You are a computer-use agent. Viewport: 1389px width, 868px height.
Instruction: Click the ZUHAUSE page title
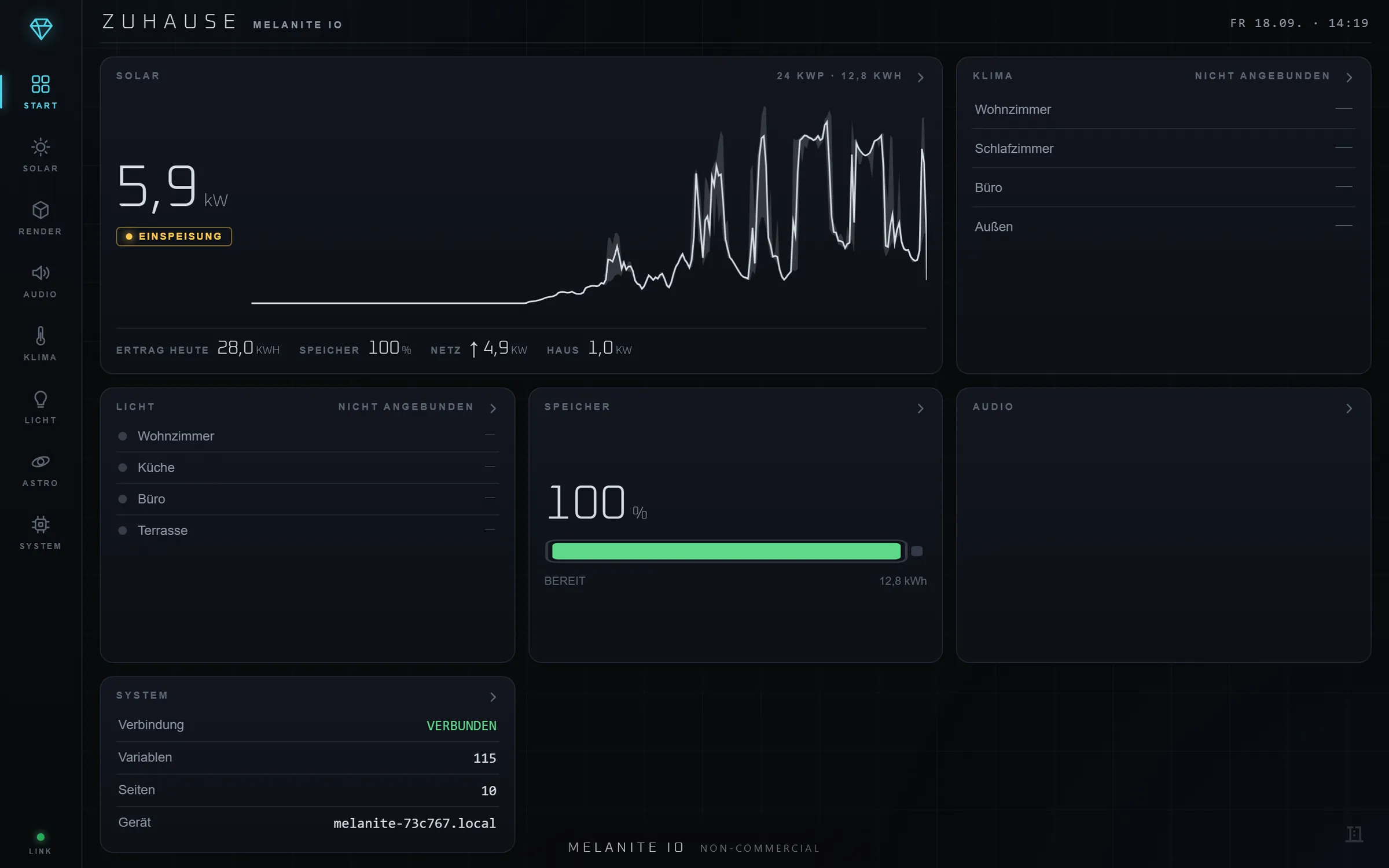(x=169, y=22)
